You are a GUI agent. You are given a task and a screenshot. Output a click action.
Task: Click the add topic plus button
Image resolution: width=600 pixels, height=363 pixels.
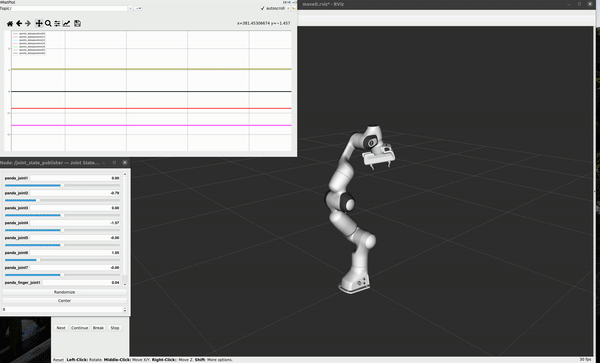click(130, 8)
